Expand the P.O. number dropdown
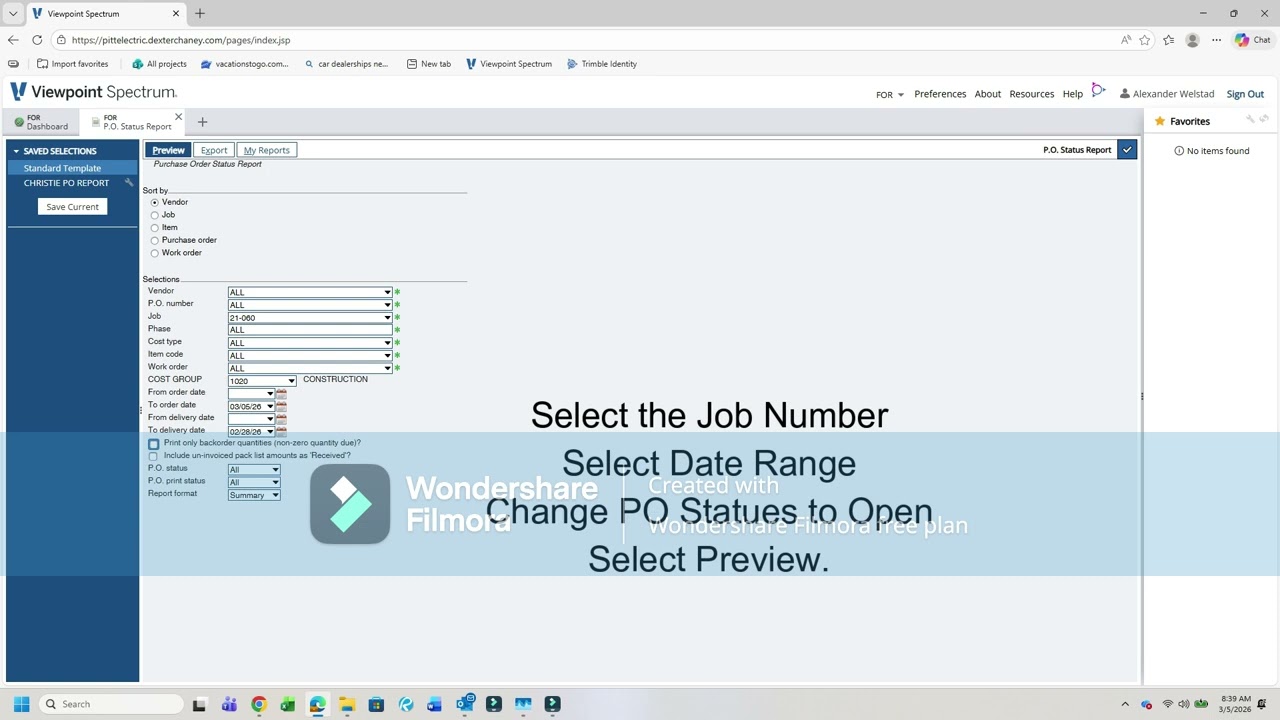Screen dimensions: 1280x720 [387, 305]
